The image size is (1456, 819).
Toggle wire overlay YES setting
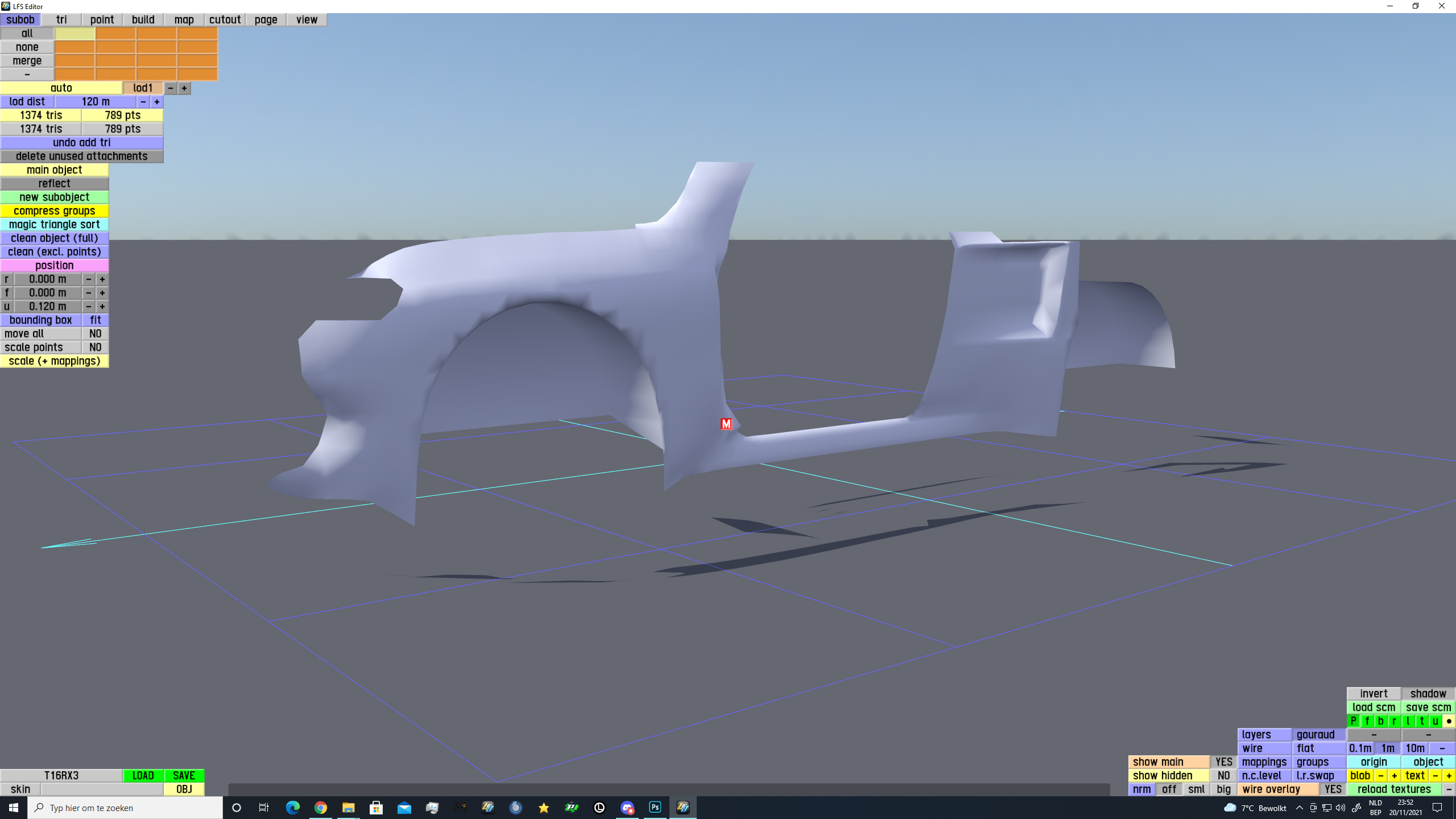pyautogui.click(x=1333, y=789)
